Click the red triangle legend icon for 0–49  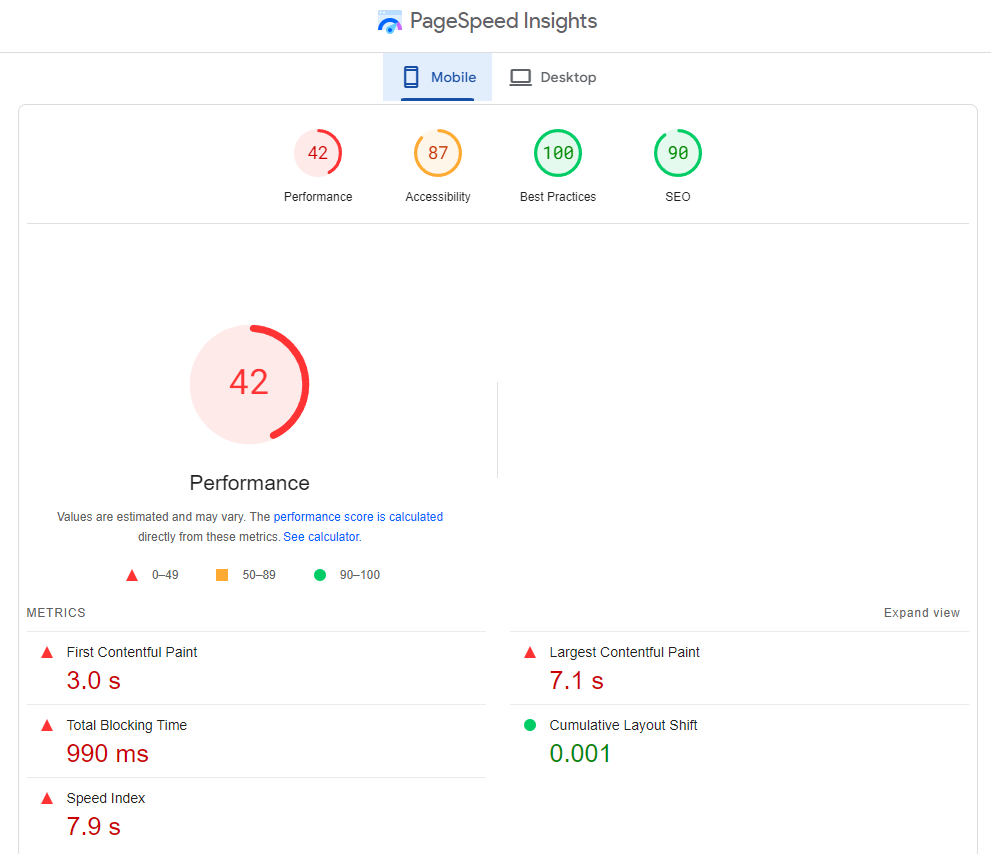pyautogui.click(x=132, y=575)
